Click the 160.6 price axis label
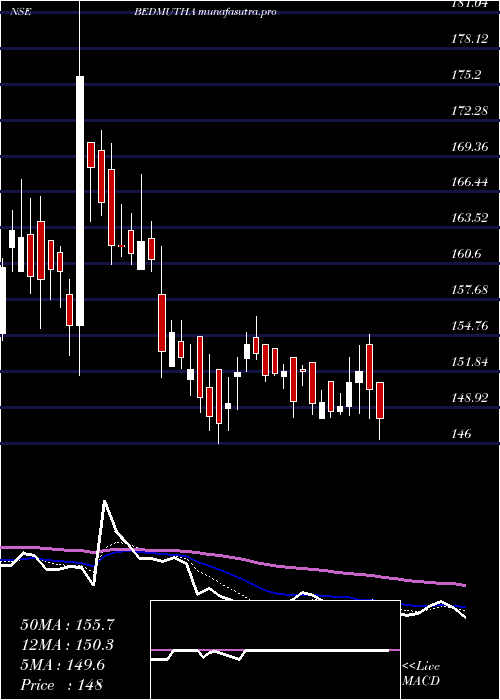The height and width of the screenshot is (700, 500). [x=467, y=254]
